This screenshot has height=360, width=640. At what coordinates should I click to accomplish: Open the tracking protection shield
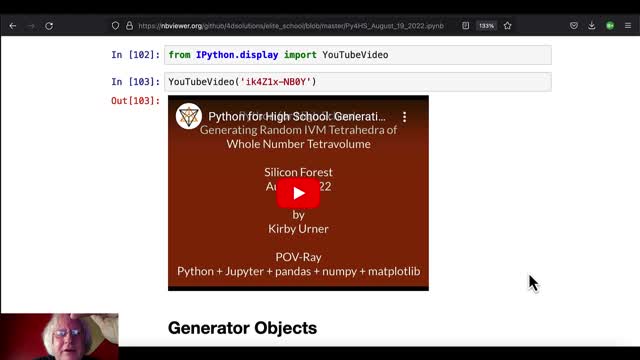[x=116, y=26]
